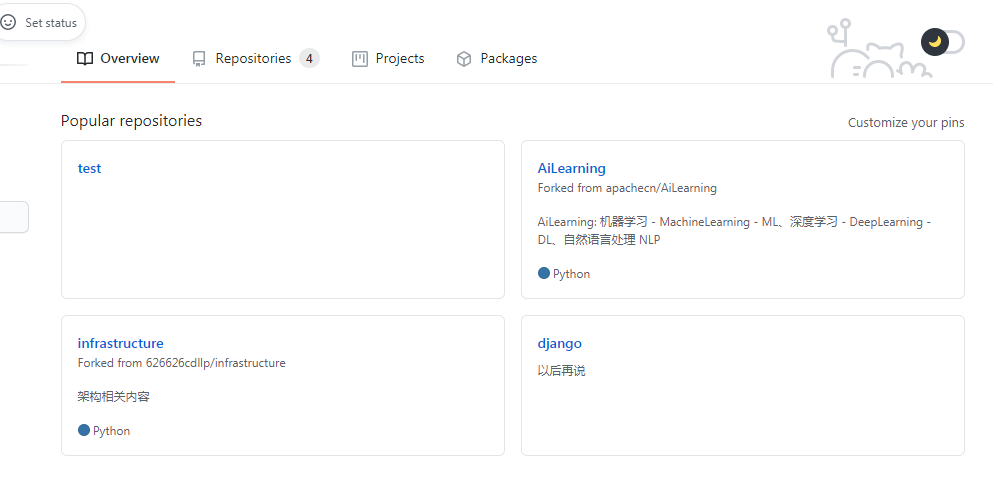The height and width of the screenshot is (492, 993).
Task: Click the Projects board icon
Action: 360,59
